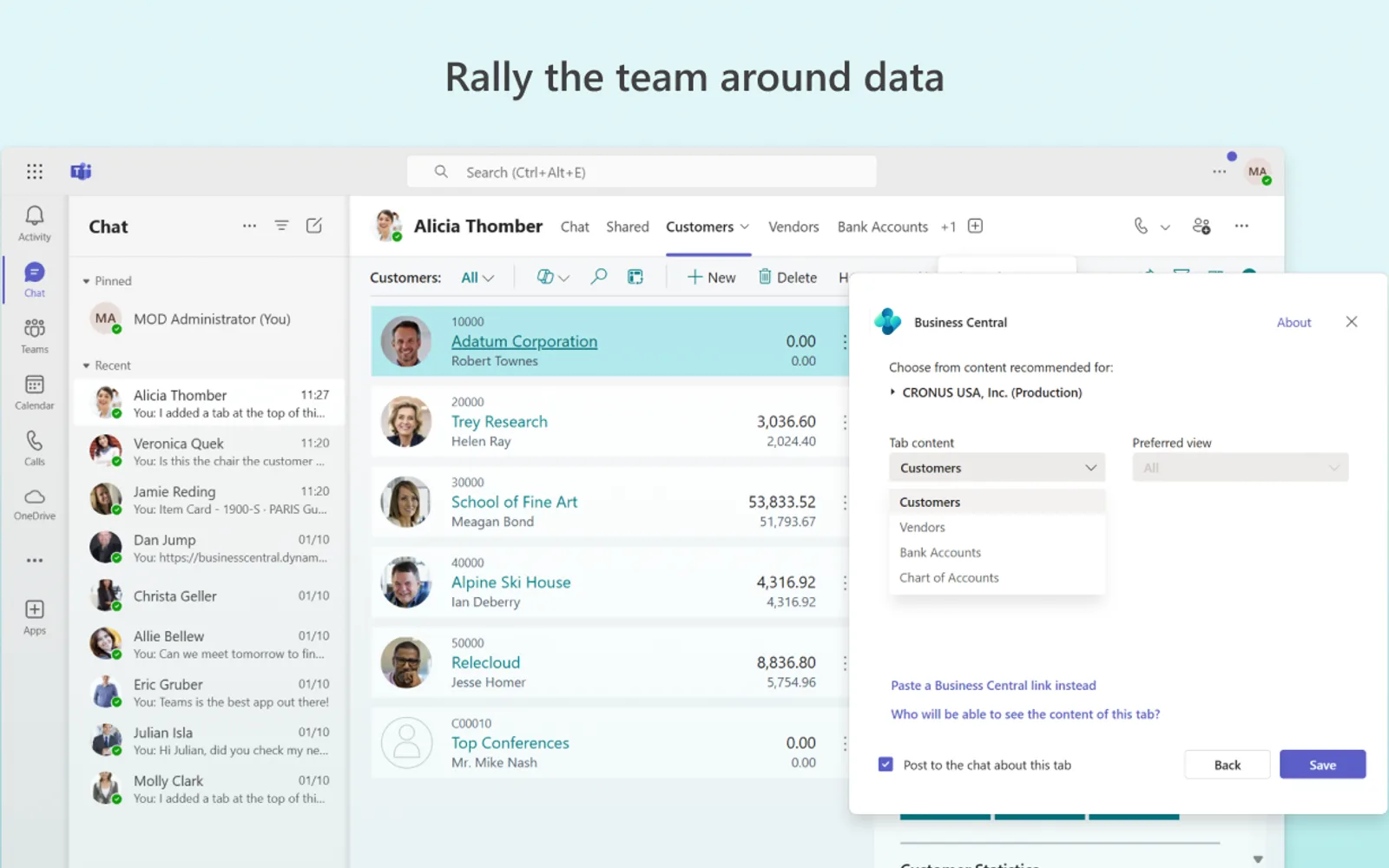Open the MA profile avatar at top right

(1258, 172)
